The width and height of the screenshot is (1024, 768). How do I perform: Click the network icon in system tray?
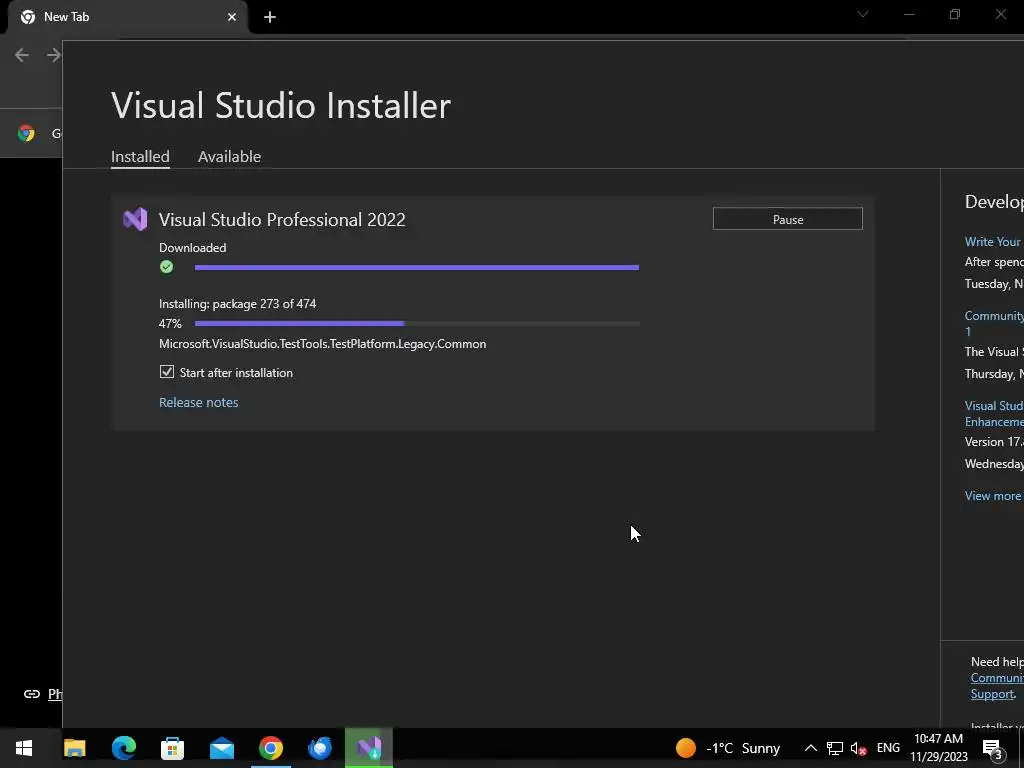(835, 748)
